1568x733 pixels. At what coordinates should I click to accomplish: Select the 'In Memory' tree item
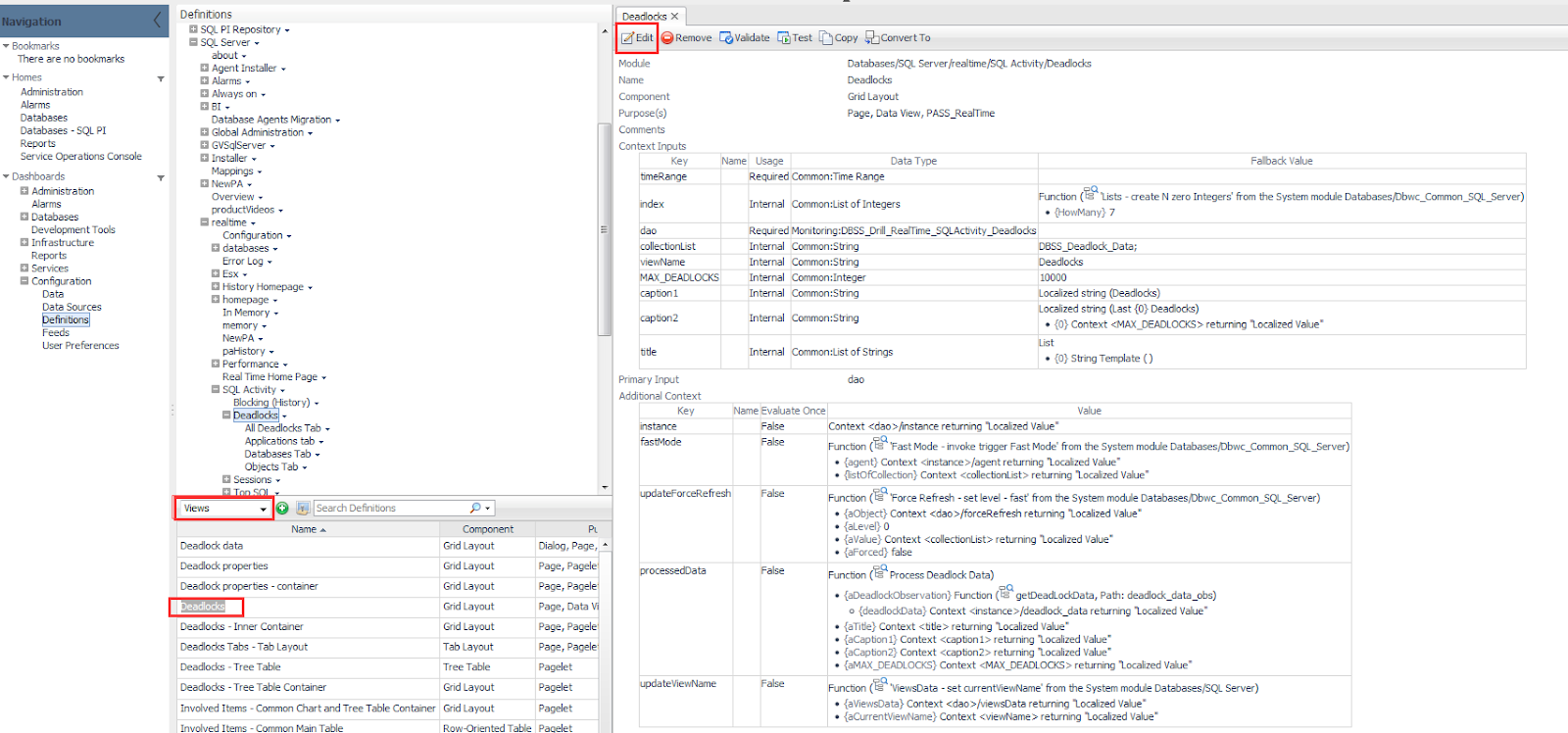(245, 313)
